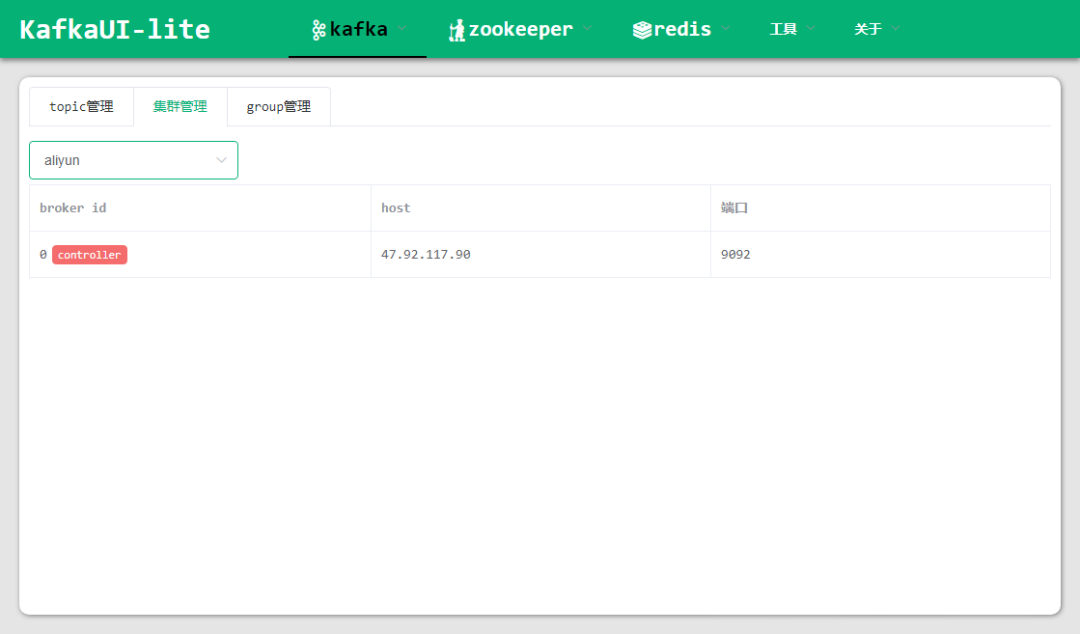Screen dimensions: 1080x634
Task: Click the KafkaUI-lite title
Action: click(x=114, y=30)
